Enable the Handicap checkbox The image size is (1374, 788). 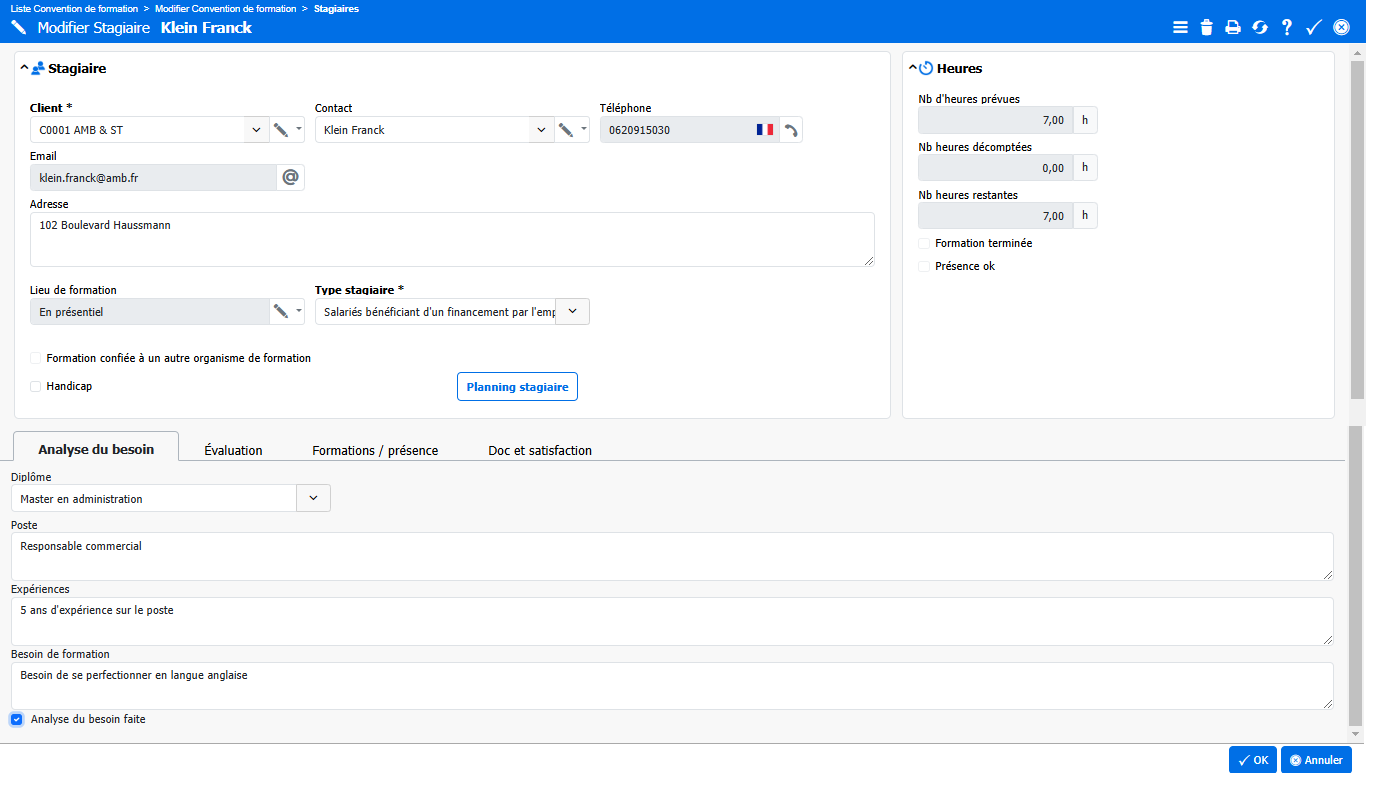[36, 386]
